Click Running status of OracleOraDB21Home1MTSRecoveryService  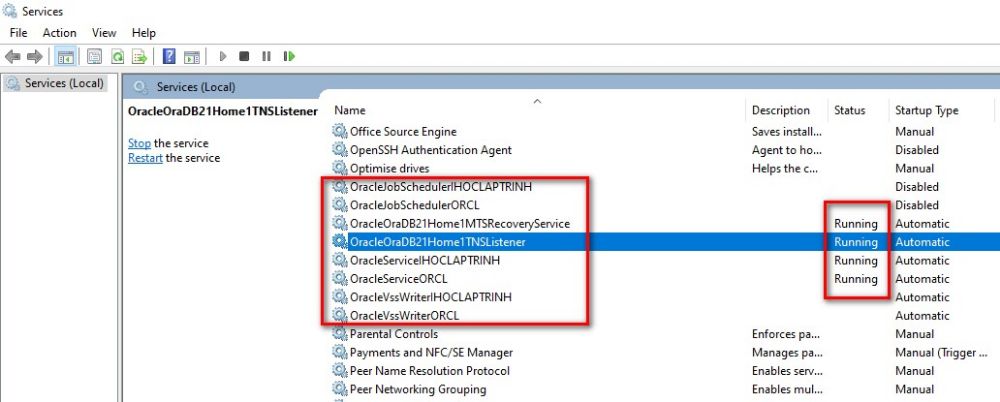856,224
